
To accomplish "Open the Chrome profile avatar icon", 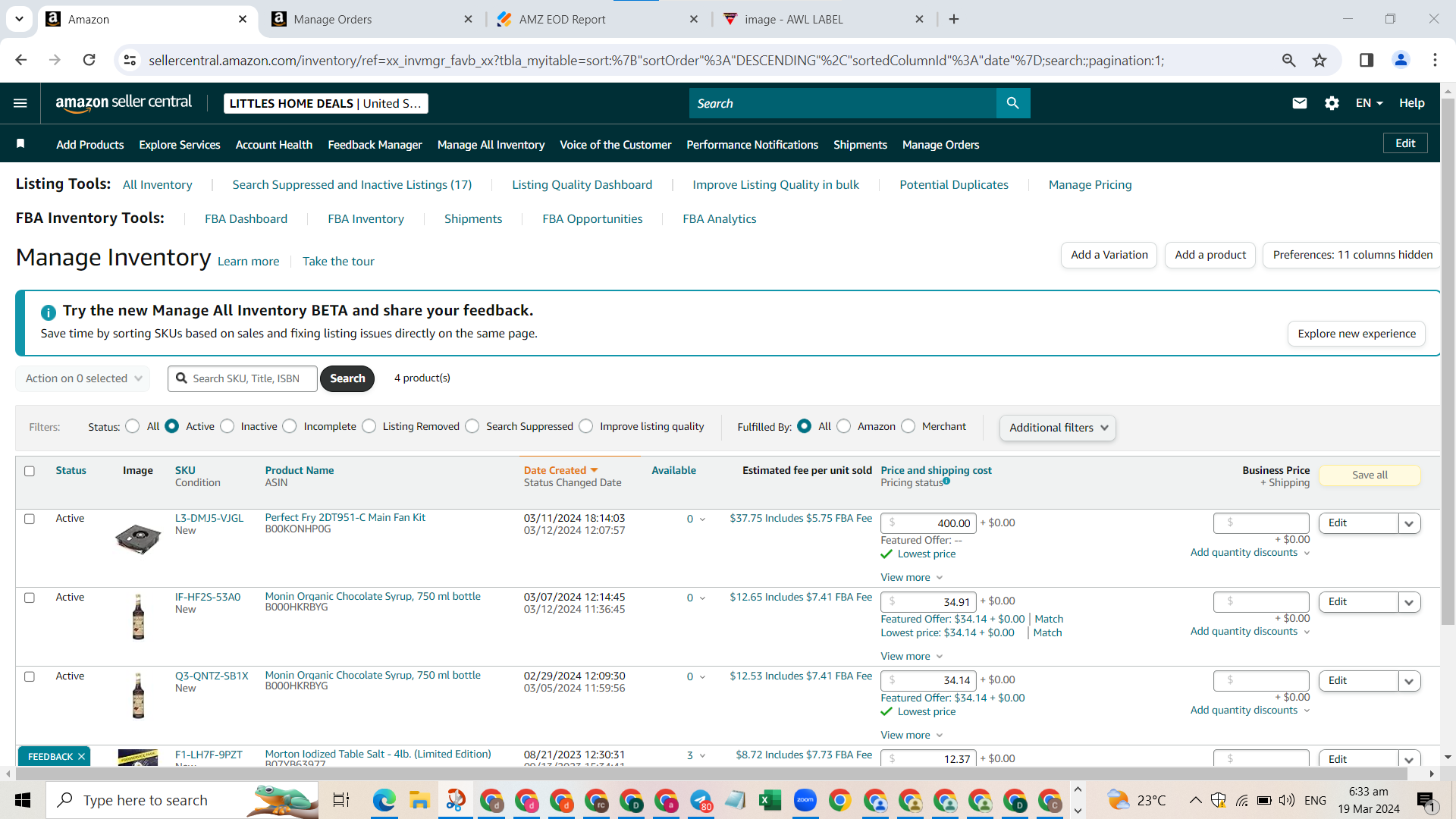I will pos(1401,60).
